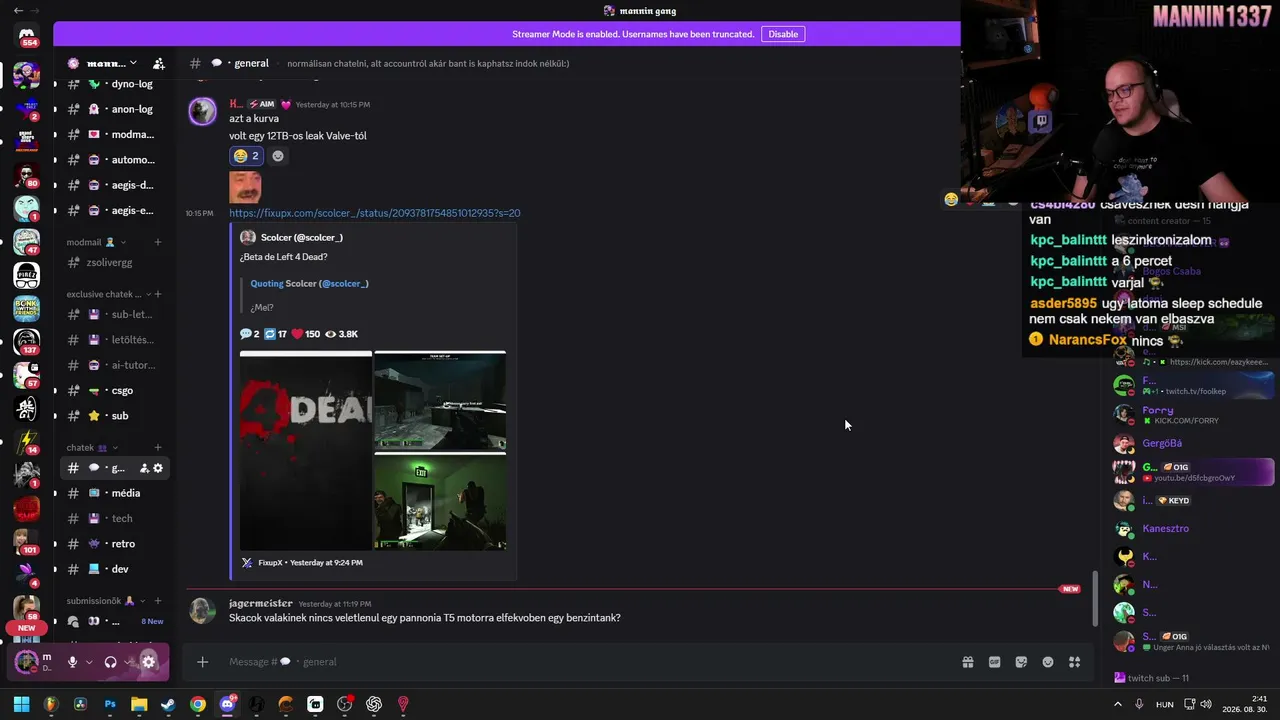
Task: Create channel in chatek category
Action: (158, 447)
